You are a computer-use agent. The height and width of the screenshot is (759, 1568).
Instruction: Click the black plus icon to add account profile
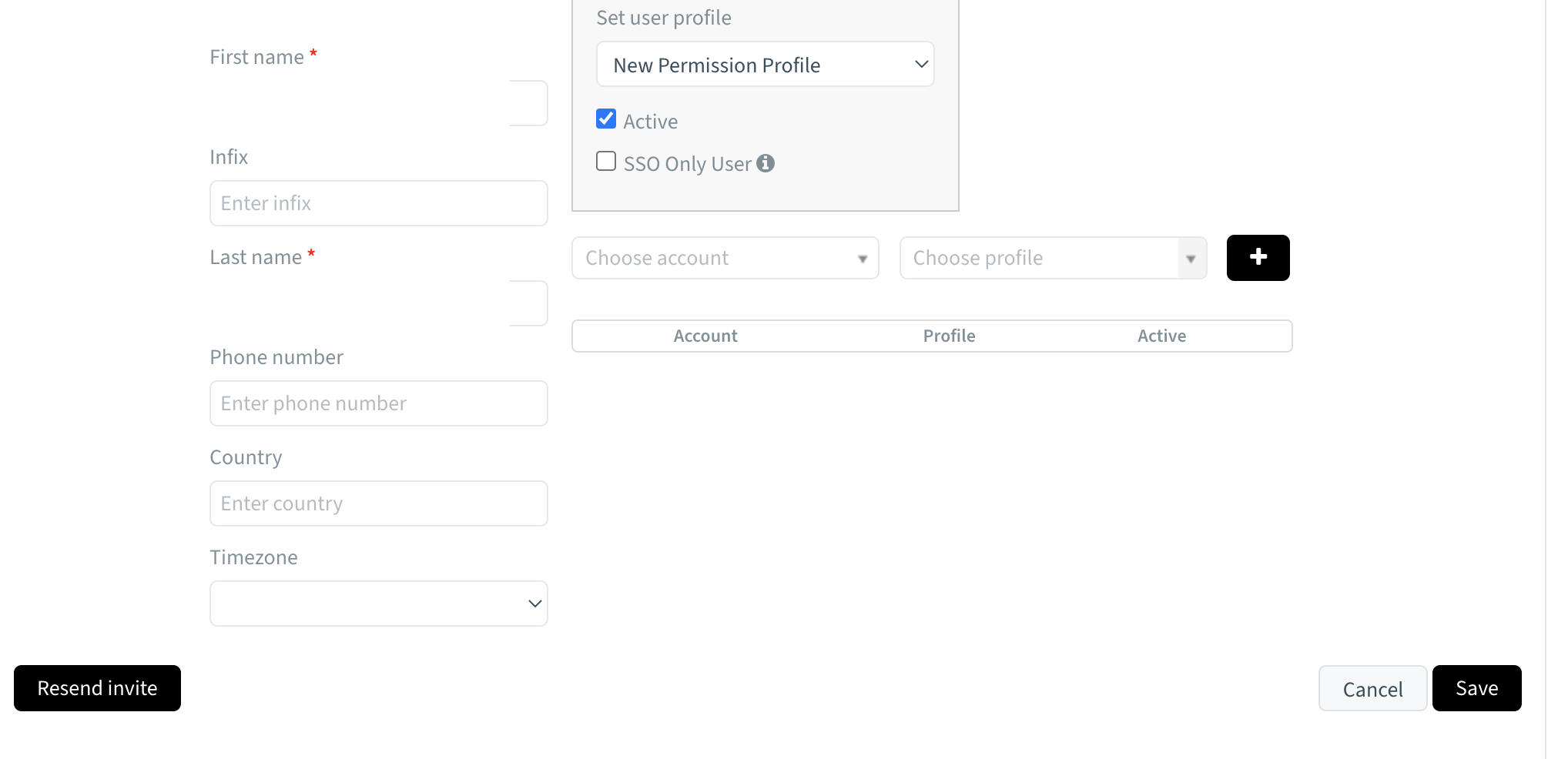(1258, 258)
